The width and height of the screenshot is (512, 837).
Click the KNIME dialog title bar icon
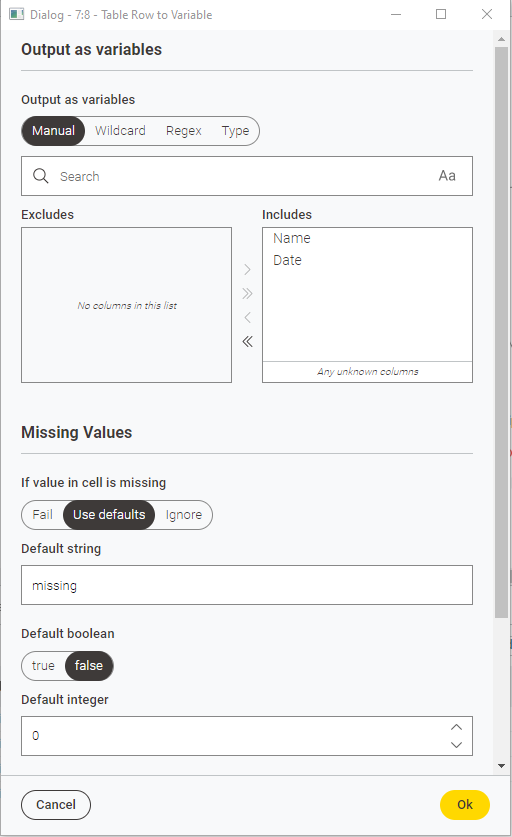click(x=17, y=14)
